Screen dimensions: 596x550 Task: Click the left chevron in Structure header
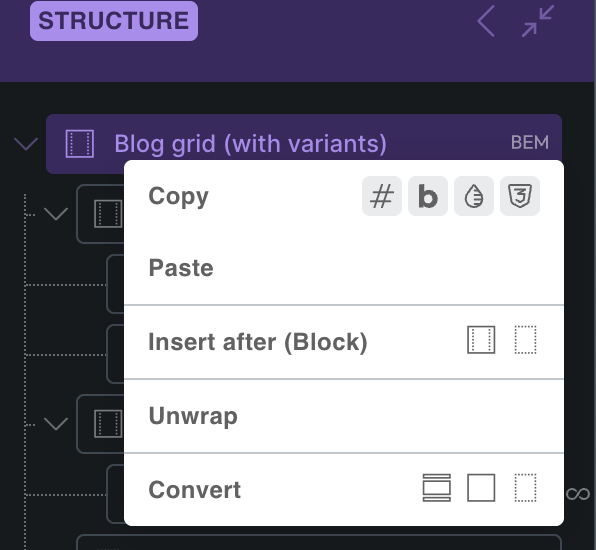point(486,21)
